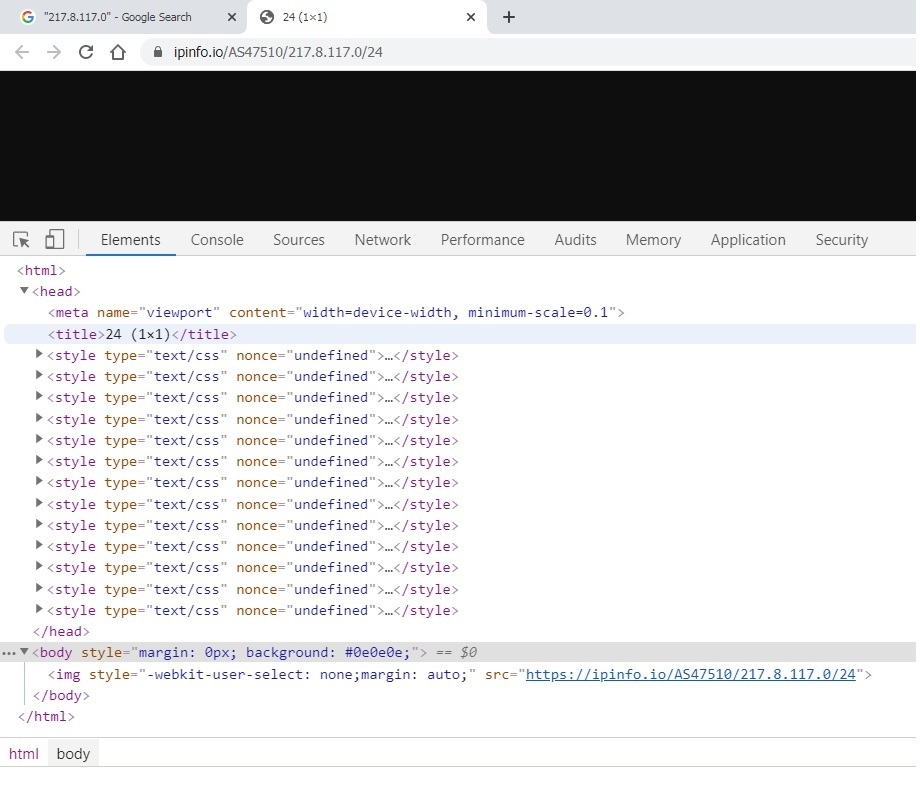
Task: Click the address bar URL ipinfo.io/AS47510/217.8.117.0/24
Action: tap(278, 52)
